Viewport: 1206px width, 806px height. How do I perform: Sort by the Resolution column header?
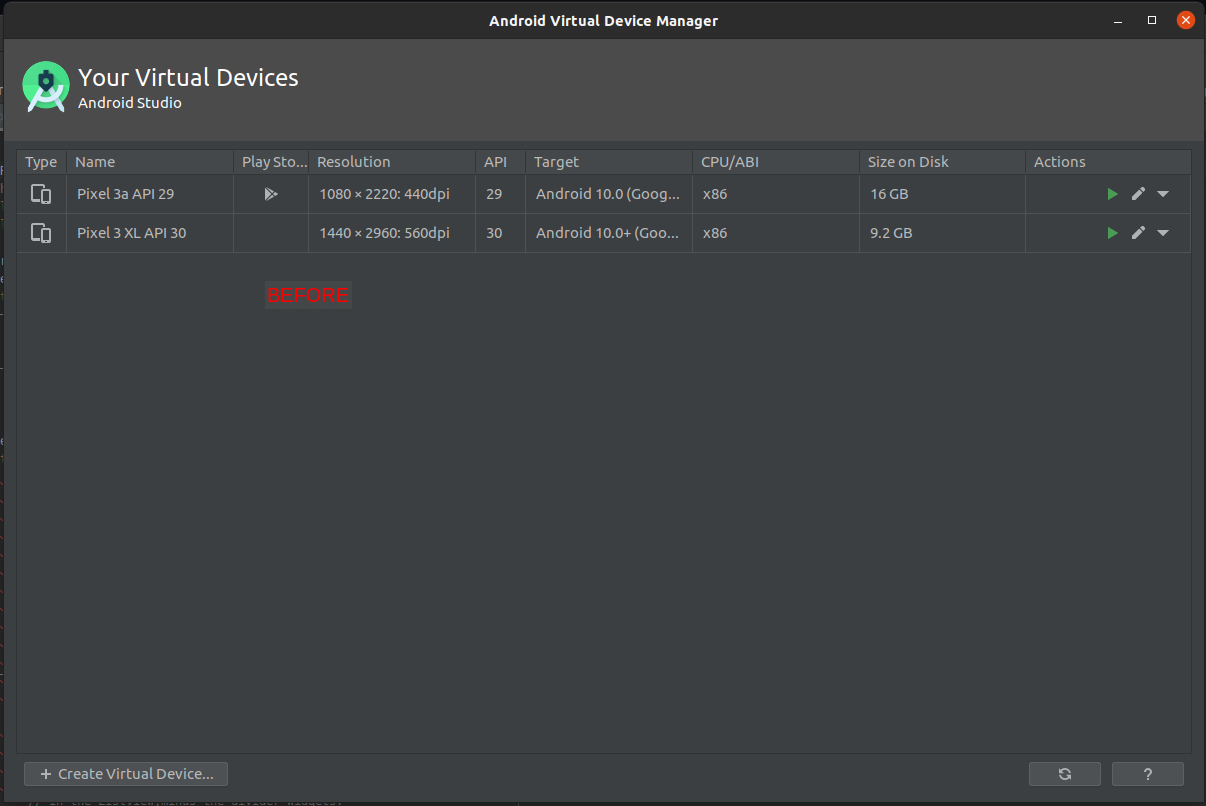(392, 162)
